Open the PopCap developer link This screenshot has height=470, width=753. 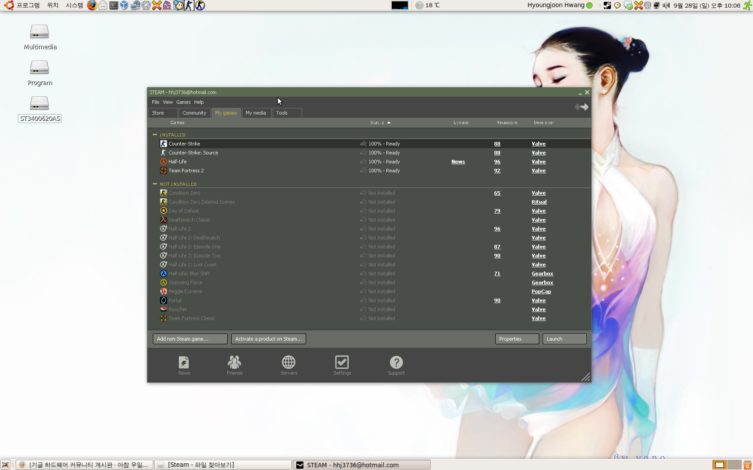pos(541,291)
